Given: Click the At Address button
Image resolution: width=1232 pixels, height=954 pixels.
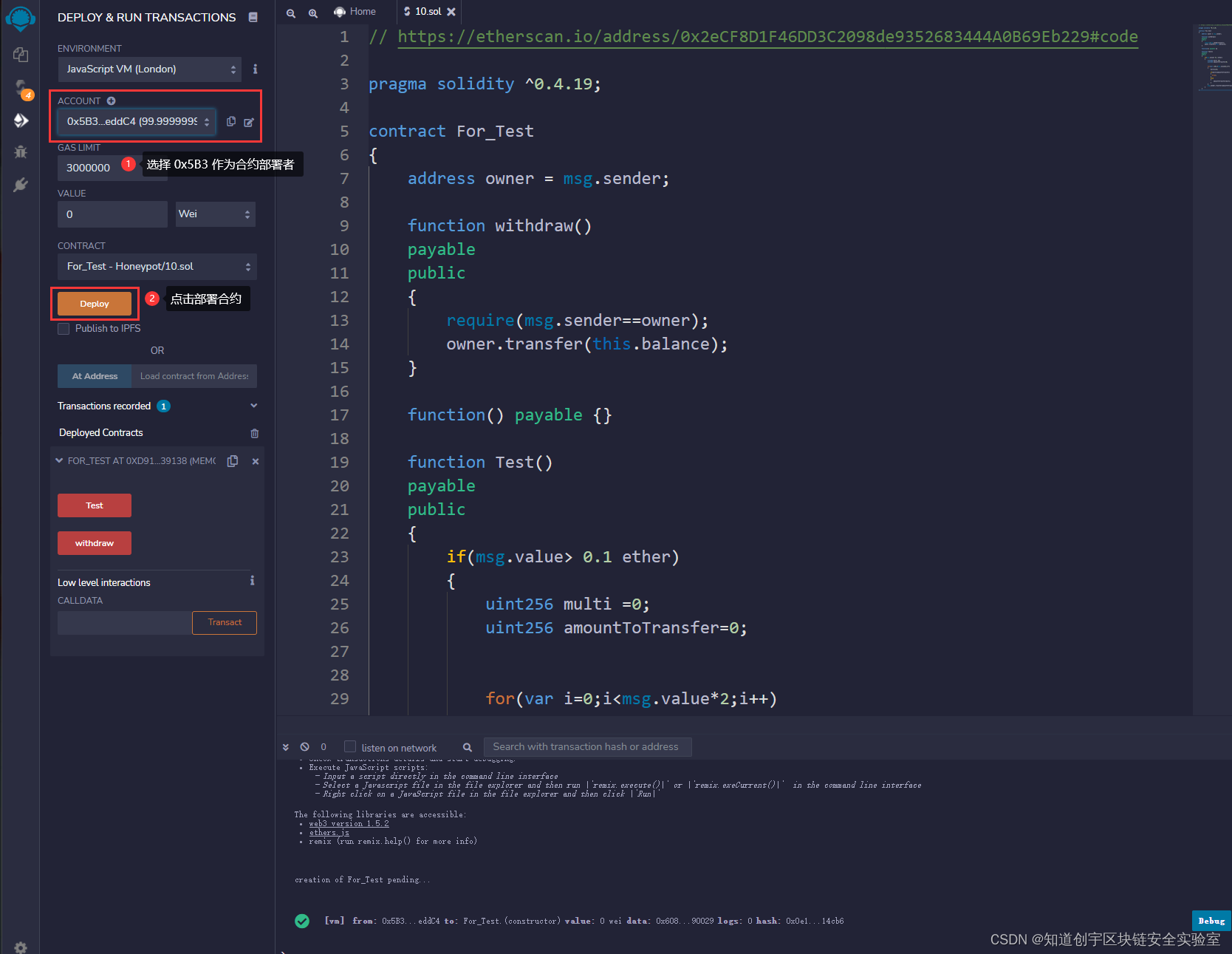Looking at the screenshot, I should pyautogui.click(x=95, y=376).
